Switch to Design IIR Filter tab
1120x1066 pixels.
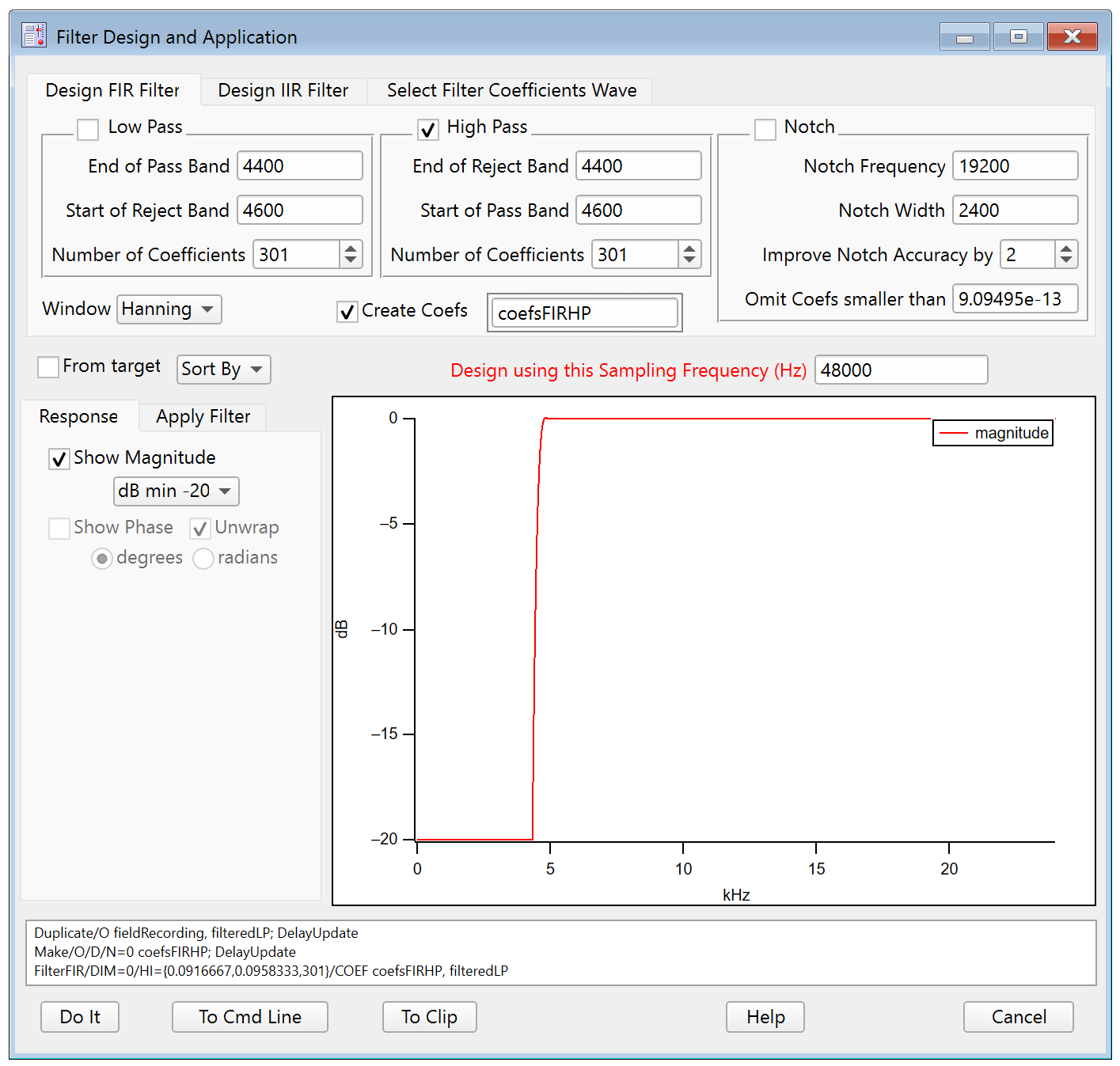(x=283, y=91)
